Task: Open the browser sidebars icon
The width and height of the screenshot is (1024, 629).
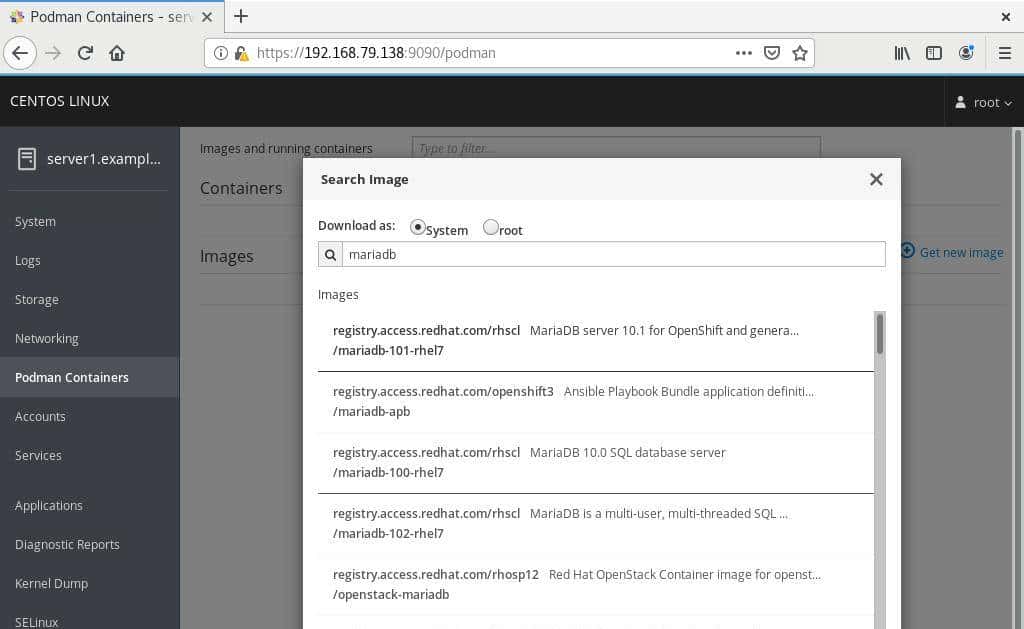Action: click(x=933, y=52)
